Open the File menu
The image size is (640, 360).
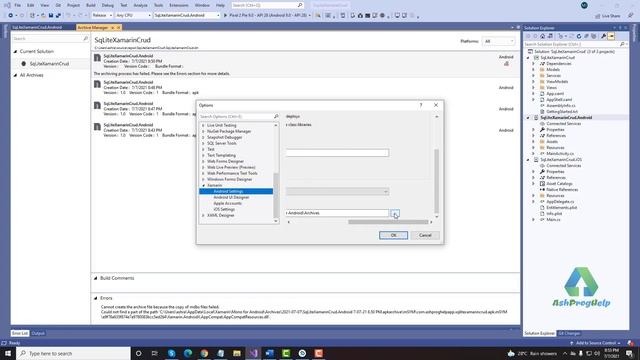(x=18, y=5)
